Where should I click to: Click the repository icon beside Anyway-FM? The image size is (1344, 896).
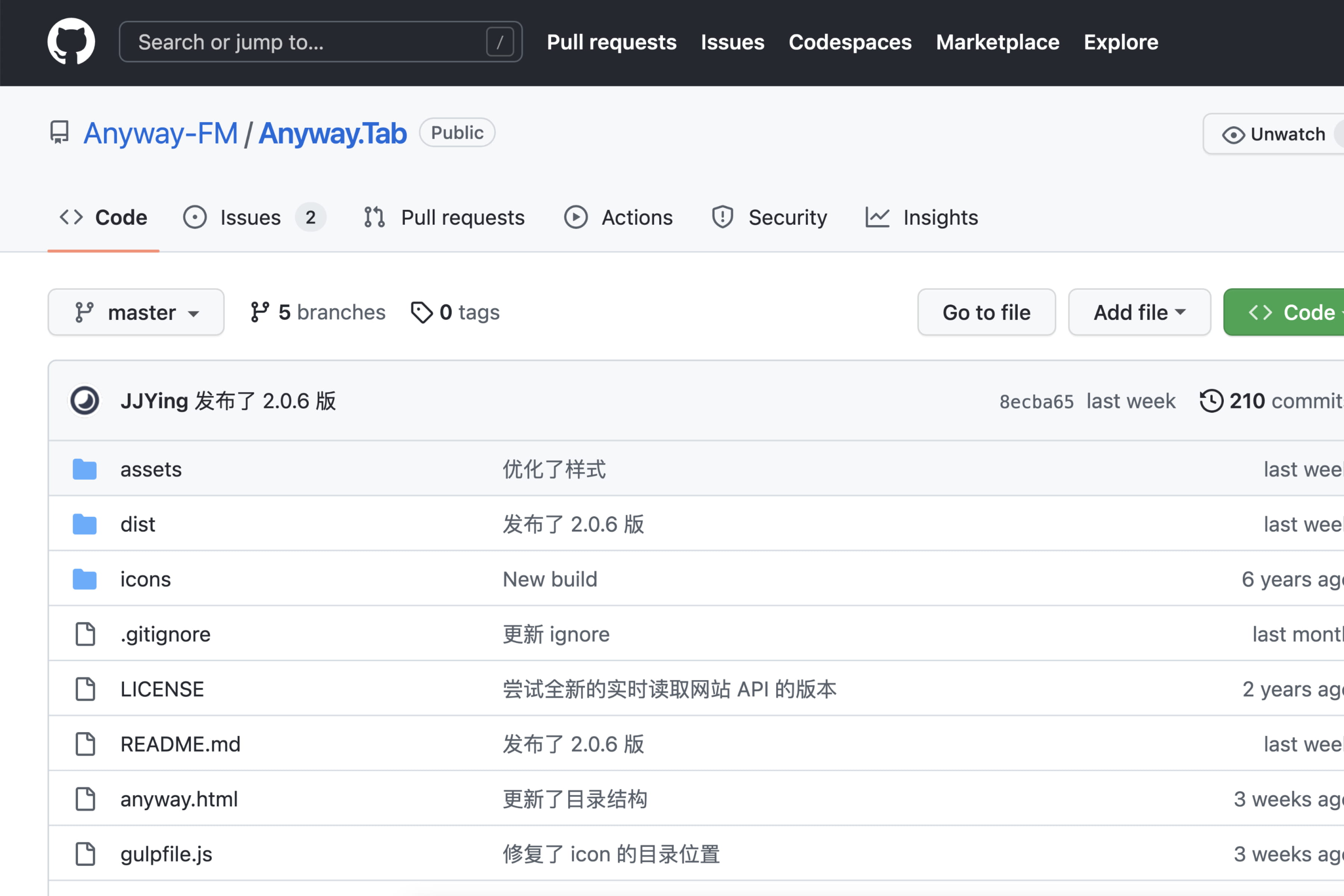[59, 133]
